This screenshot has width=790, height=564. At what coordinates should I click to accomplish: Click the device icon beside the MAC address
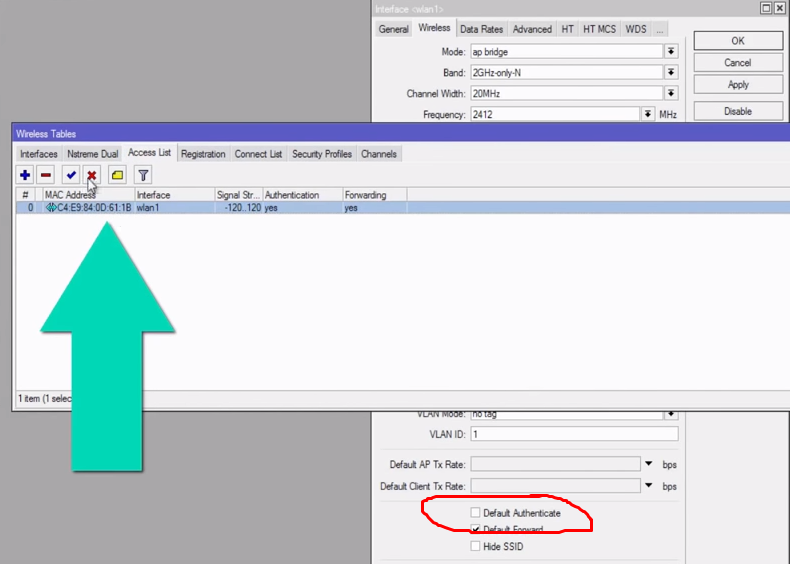tap(50, 208)
